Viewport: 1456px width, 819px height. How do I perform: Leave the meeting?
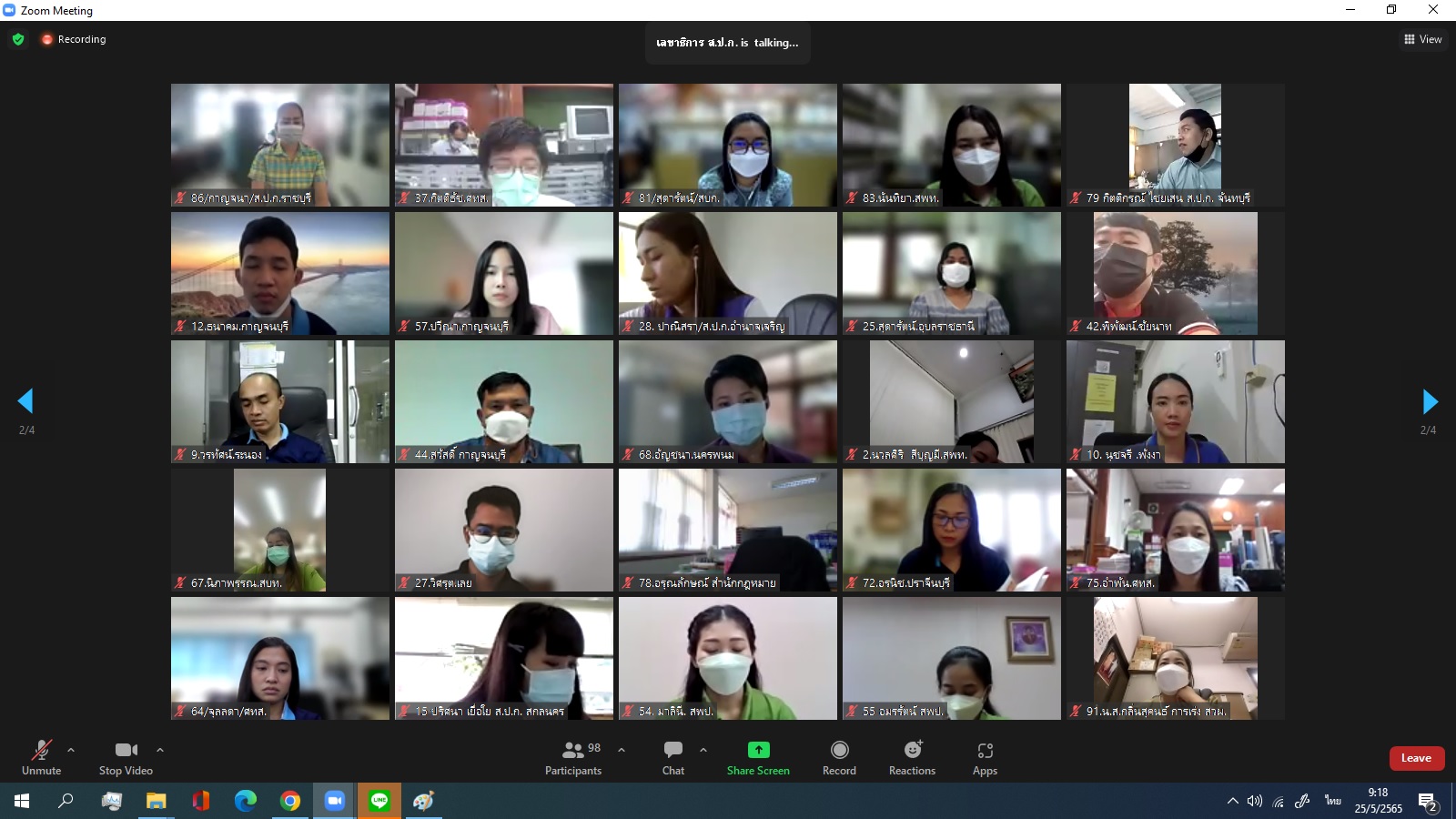pyautogui.click(x=1416, y=758)
